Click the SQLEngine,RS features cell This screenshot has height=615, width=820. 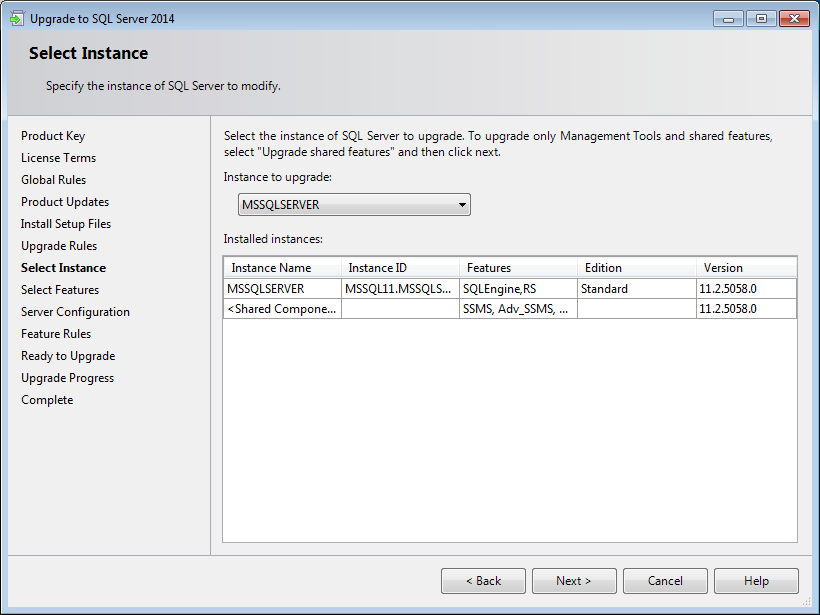pos(518,289)
